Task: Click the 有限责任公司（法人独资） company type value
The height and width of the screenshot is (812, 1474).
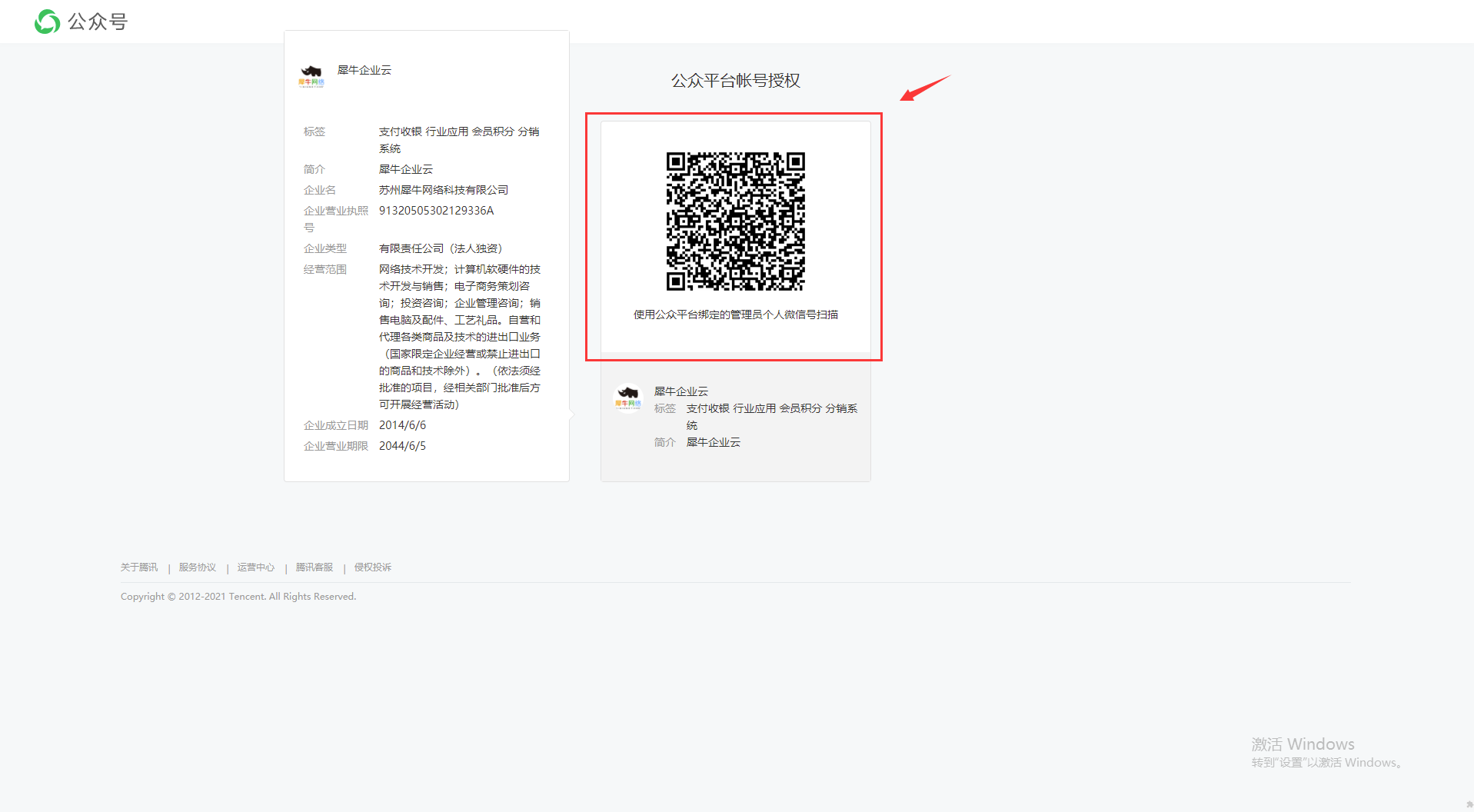Action: pos(441,248)
